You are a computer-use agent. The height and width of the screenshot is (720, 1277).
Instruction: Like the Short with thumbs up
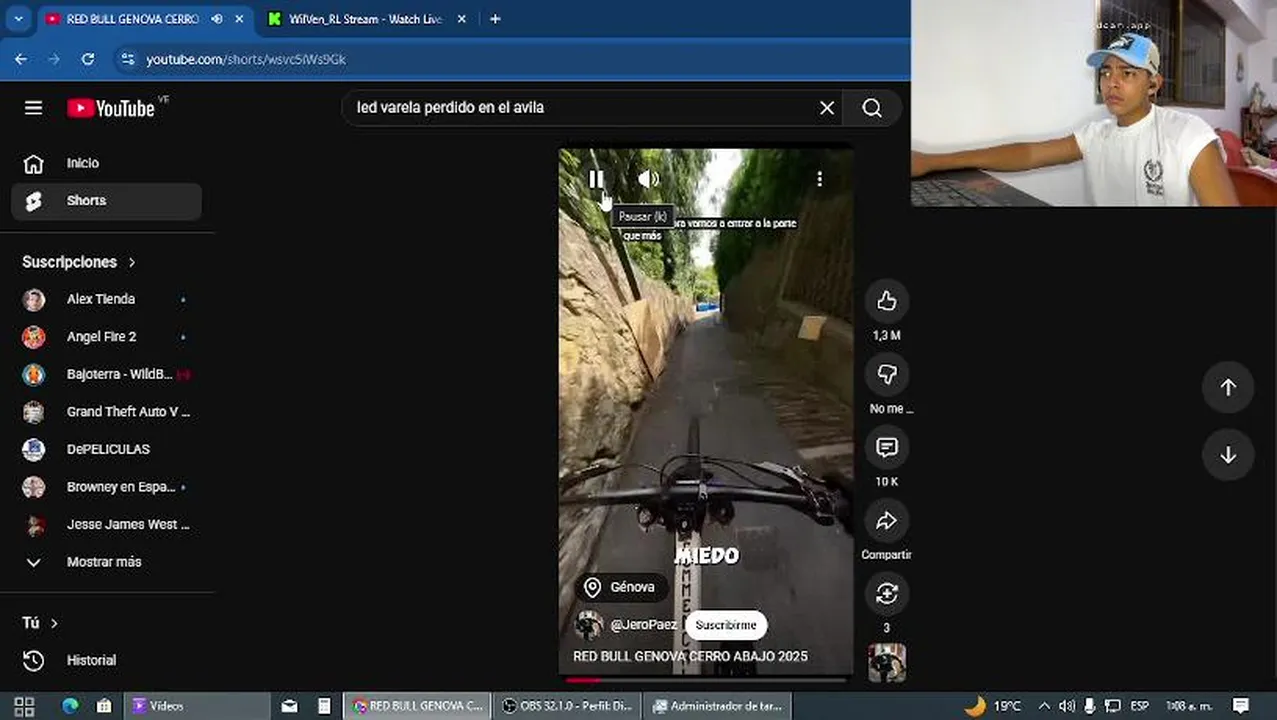(887, 301)
